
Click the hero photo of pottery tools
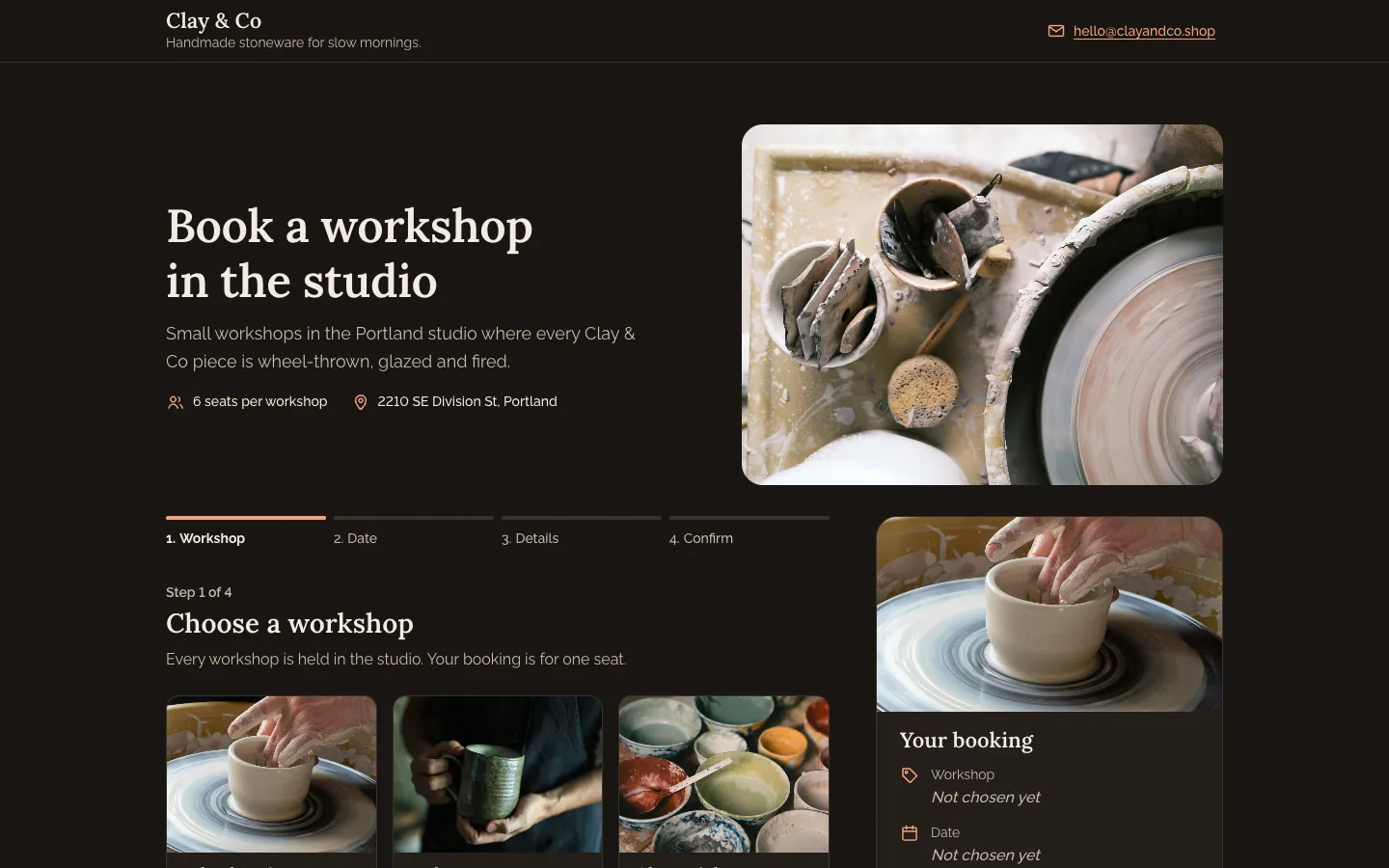982,305
